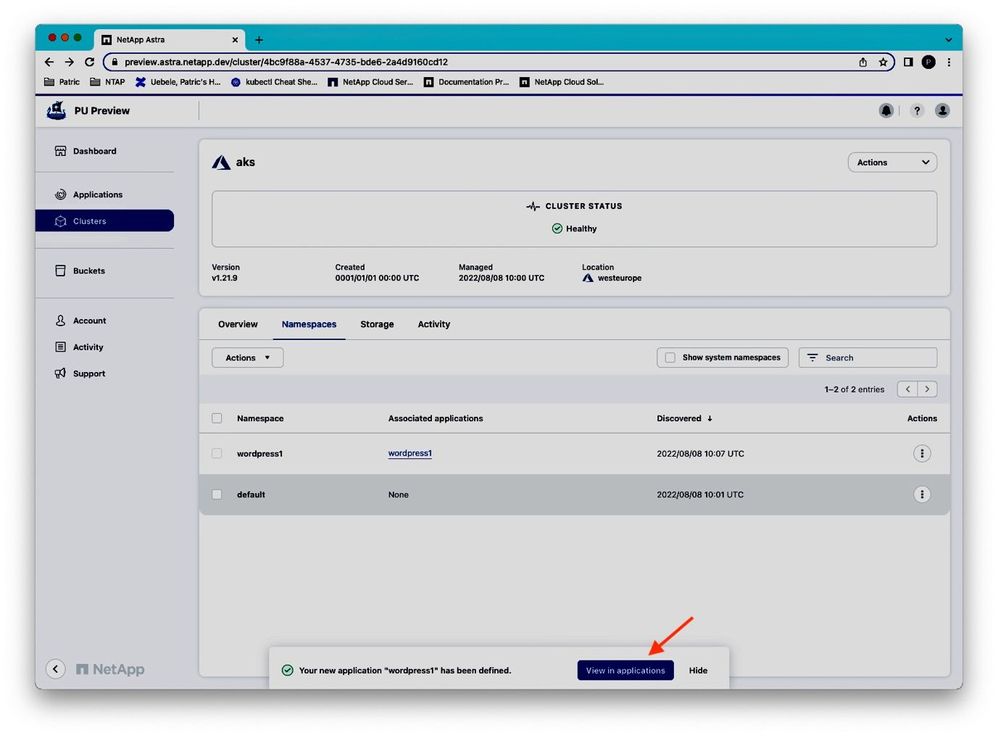Viewport: 998px width, 736px height.
Task: Check the select-all namespaces checkbox
Action: (x=217, y=418)
